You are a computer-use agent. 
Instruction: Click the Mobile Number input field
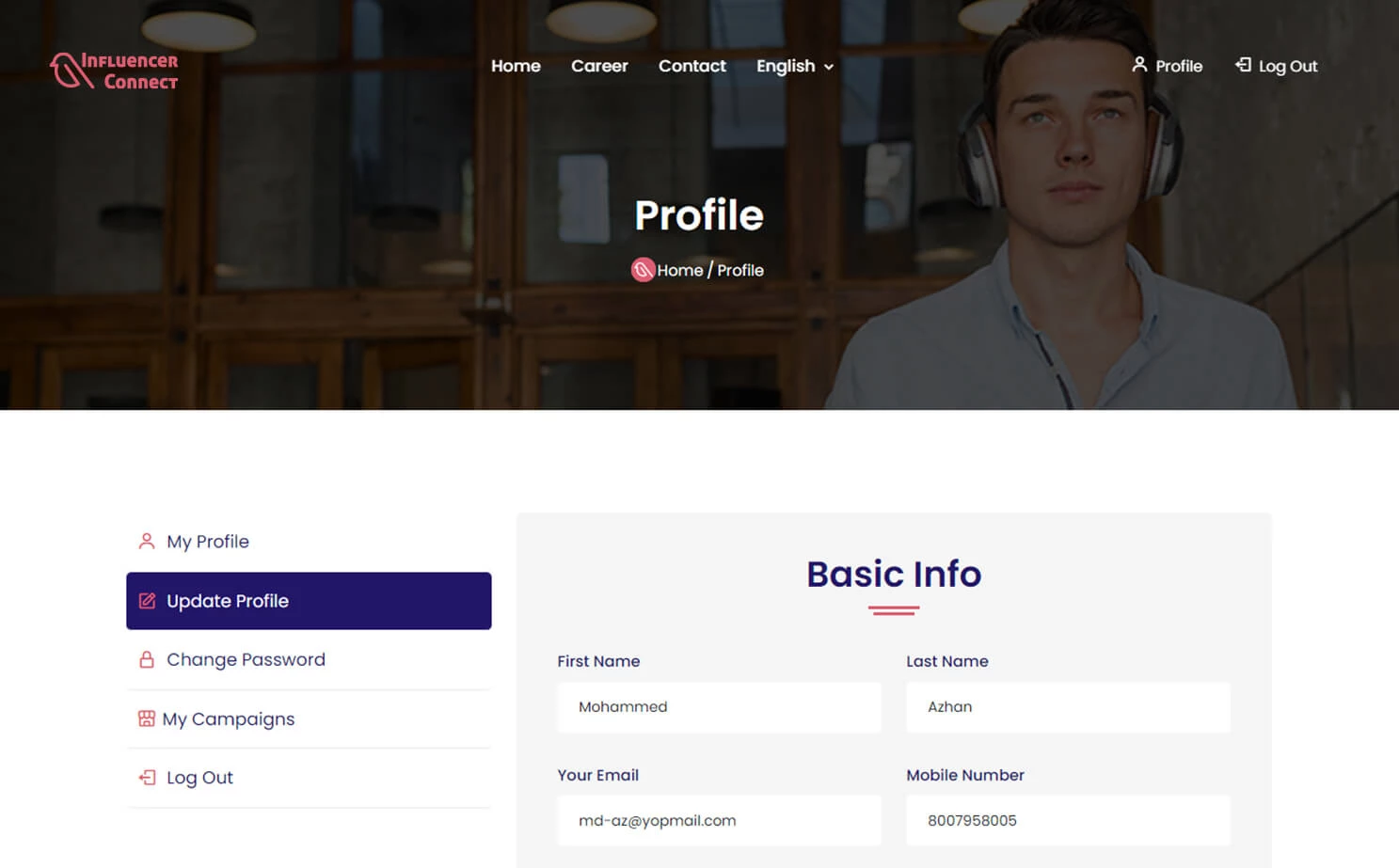[x=1068, y=820]
